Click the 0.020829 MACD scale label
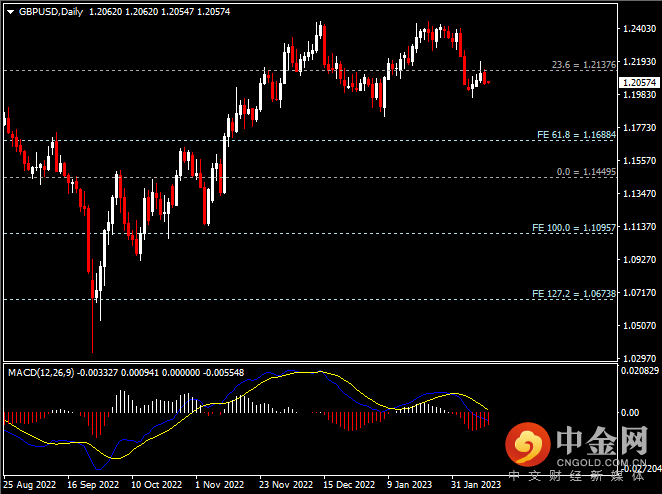The image size is (662, 494). point(639,370)
